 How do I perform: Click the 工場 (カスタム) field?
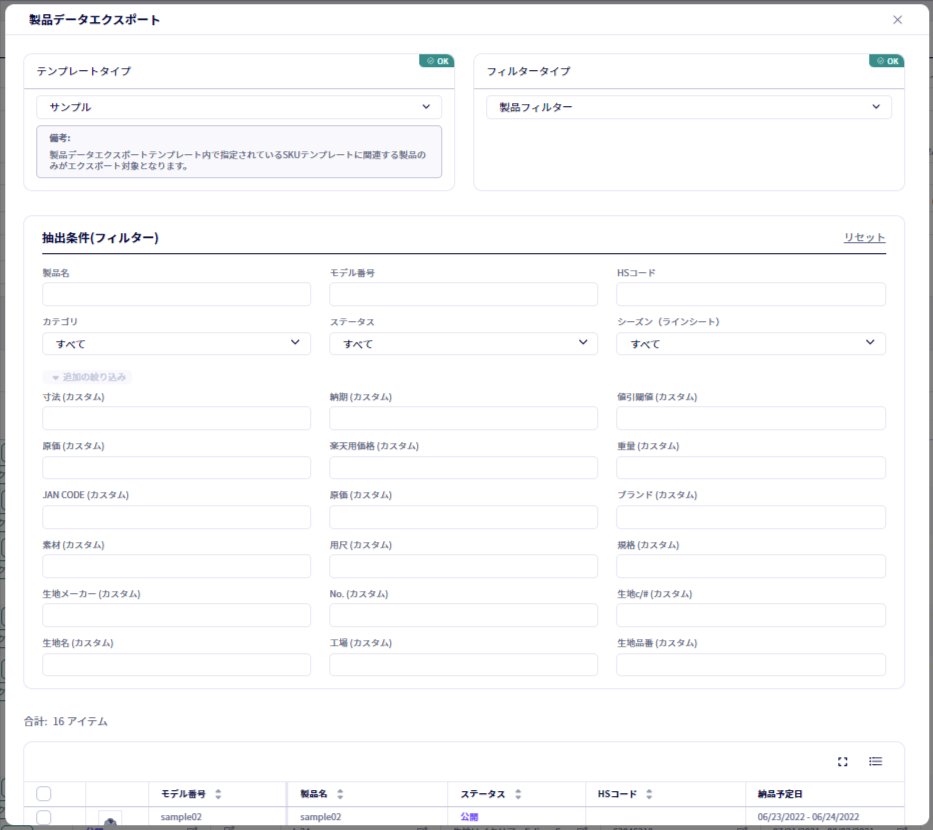[x=464, y=665]
